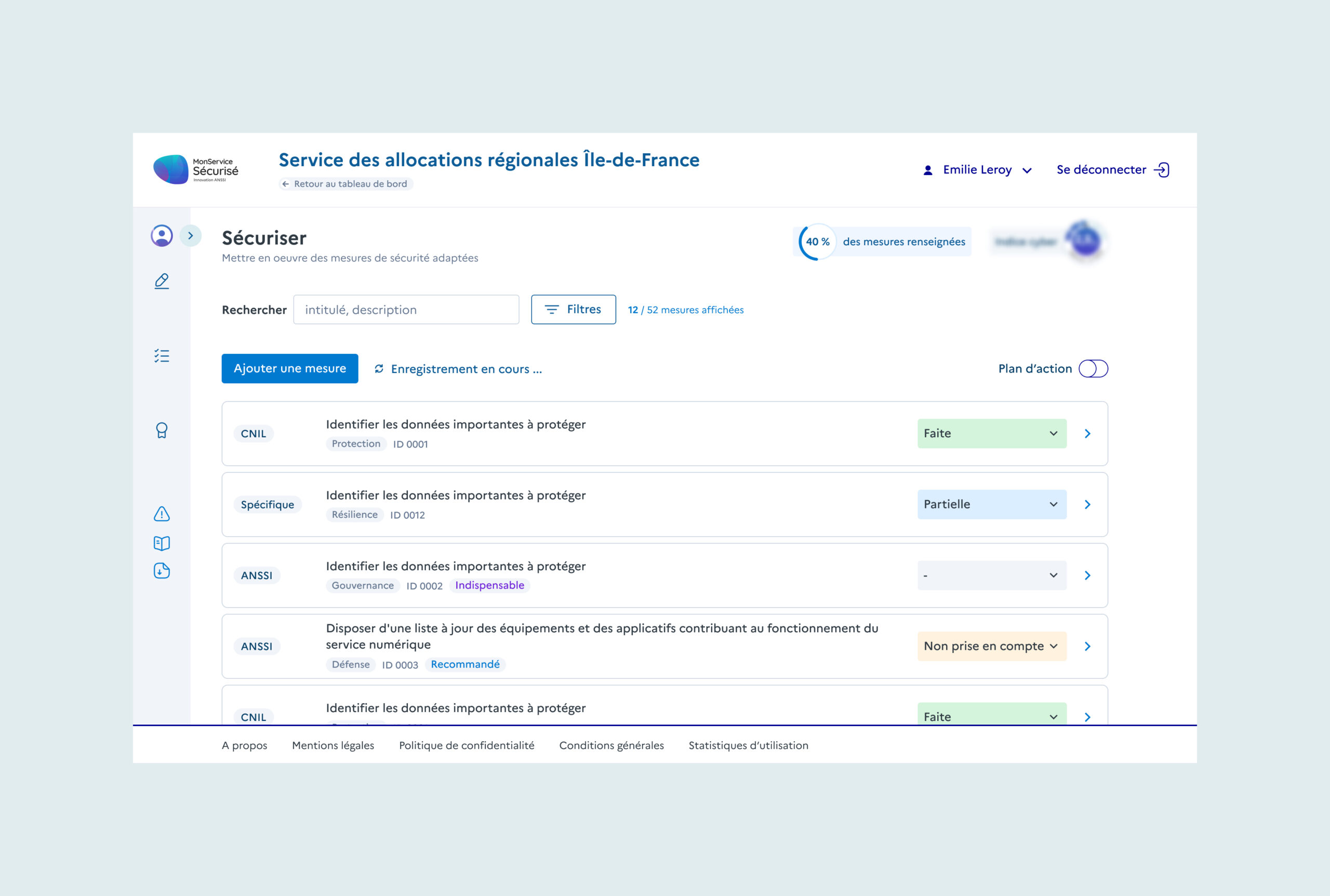Click the Rechercher search input field
Screen dimensions: 1330x896
pos(406,310)
